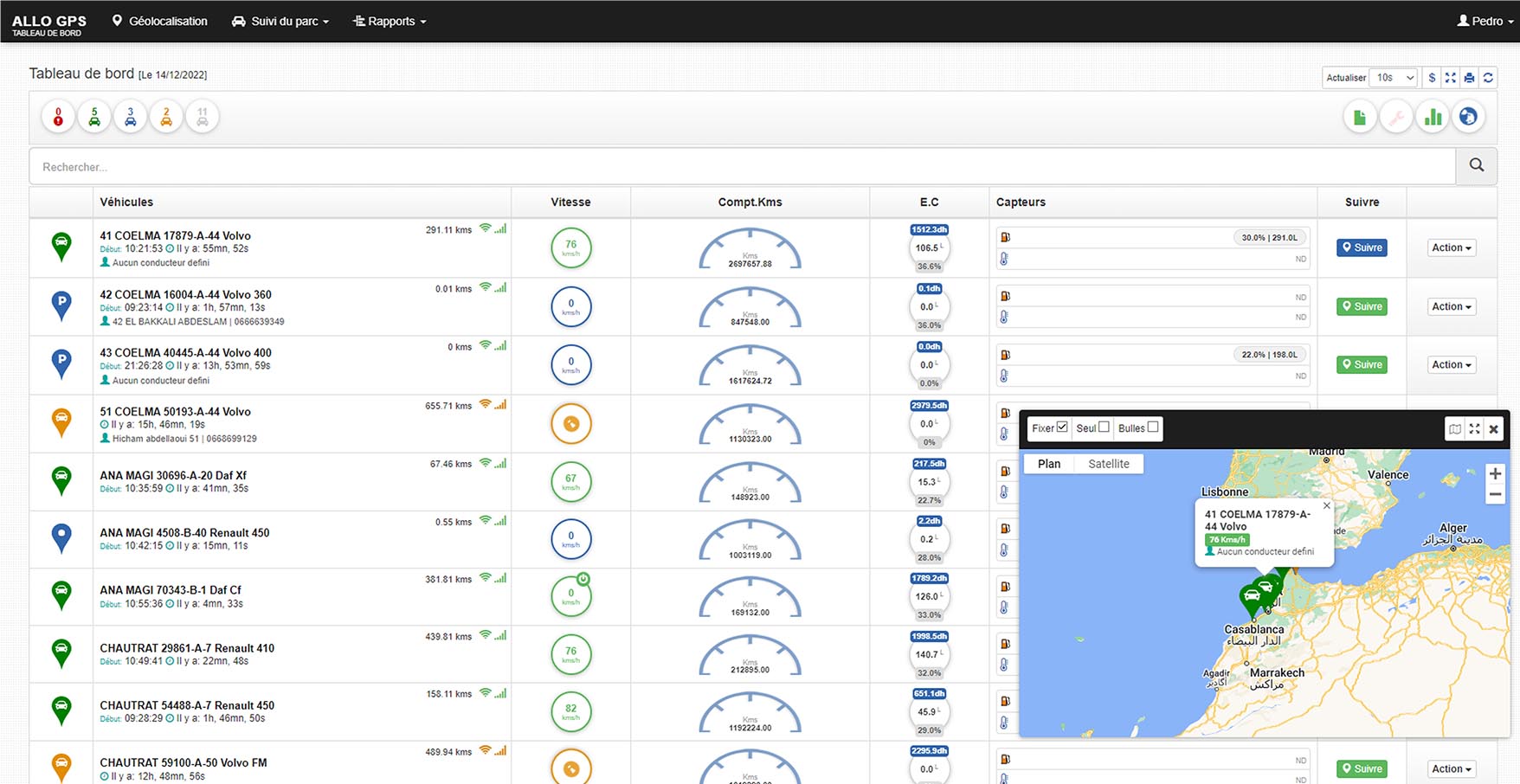The width and height of the screenshot is (1520, 784).
Task: Open the blue globe map icon
Action: [1468, 117]
